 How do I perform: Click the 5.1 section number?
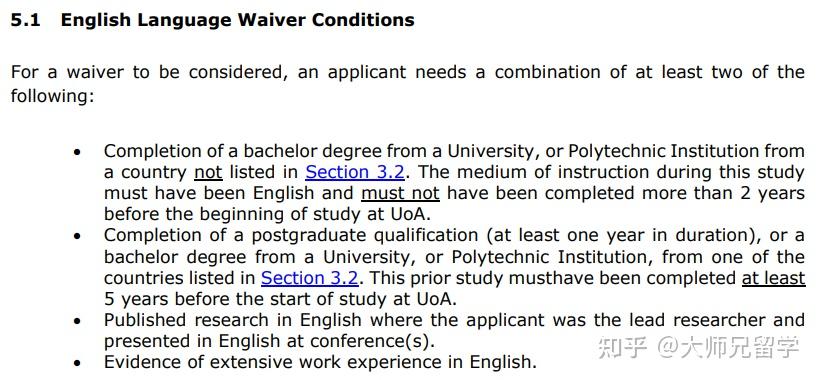tap(26, 20)
